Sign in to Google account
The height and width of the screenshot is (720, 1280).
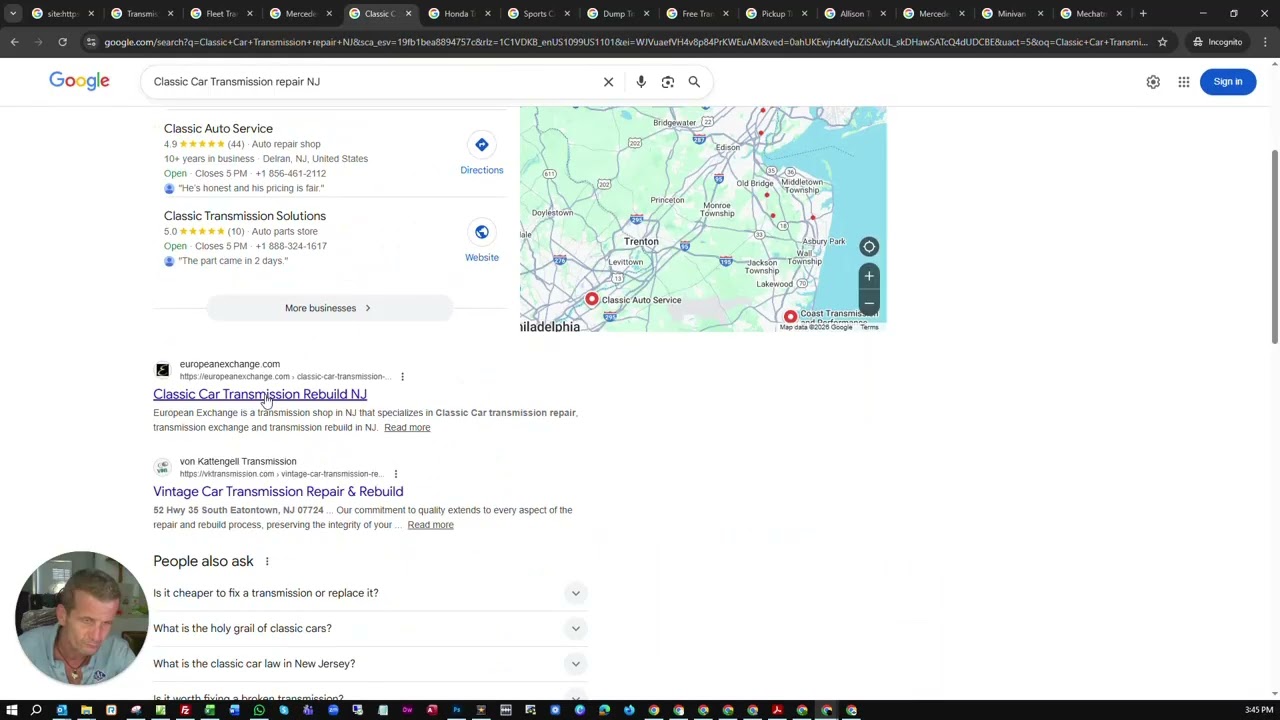pos(1228,82)
